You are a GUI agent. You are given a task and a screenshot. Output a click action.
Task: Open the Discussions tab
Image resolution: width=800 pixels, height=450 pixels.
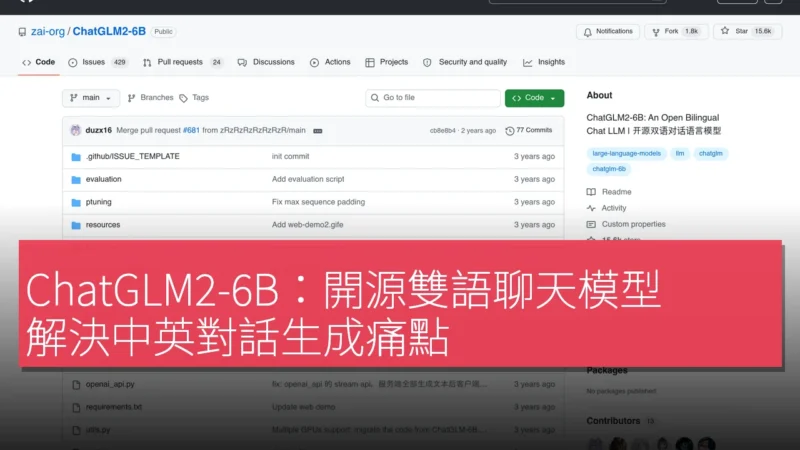(266, 62)
